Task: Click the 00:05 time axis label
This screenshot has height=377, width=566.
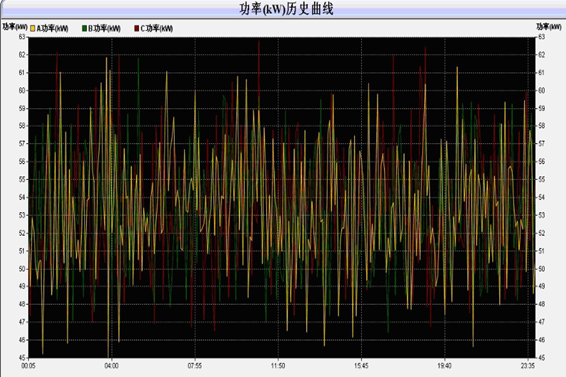Action: tap(28, 366)
